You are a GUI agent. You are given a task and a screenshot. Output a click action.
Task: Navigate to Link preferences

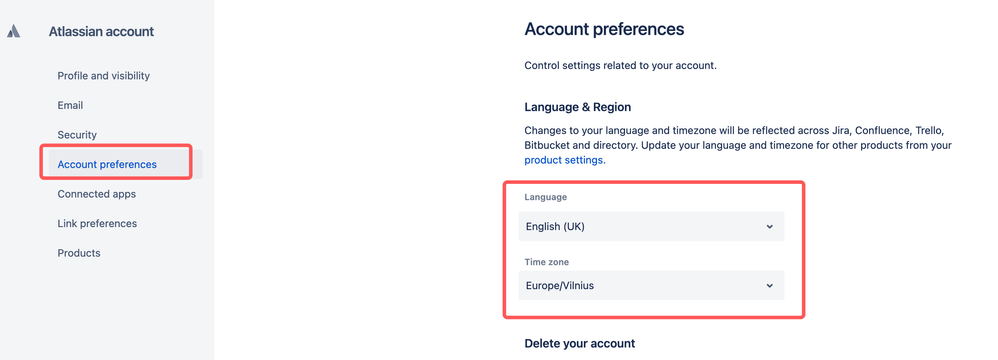click(97, 223)
